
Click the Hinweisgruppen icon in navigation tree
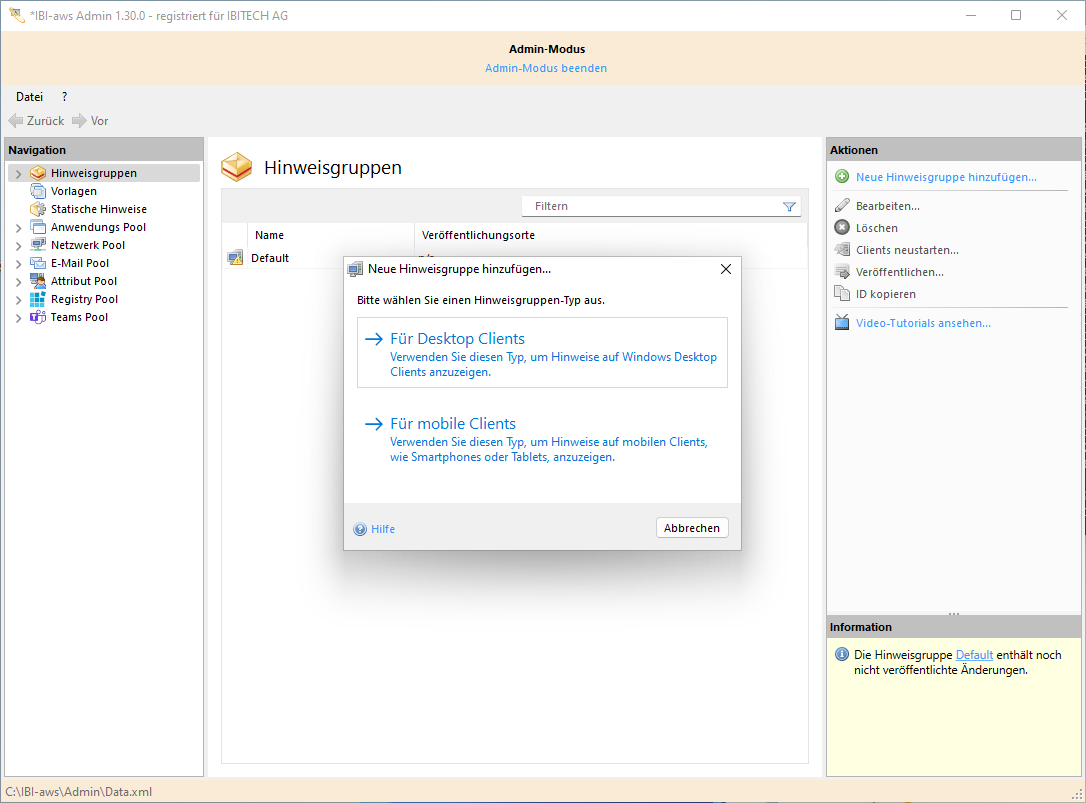(38, 173)
